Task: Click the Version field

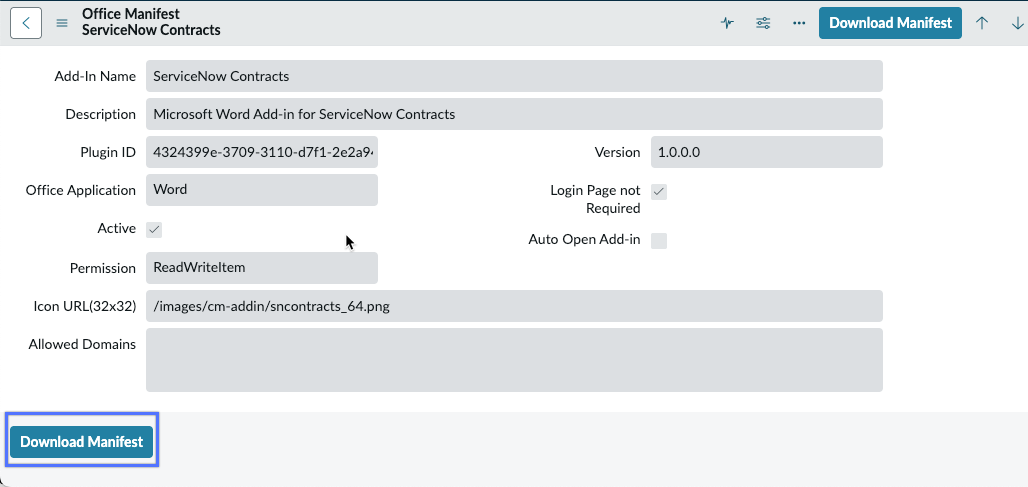Action: (x=766, y=152)
